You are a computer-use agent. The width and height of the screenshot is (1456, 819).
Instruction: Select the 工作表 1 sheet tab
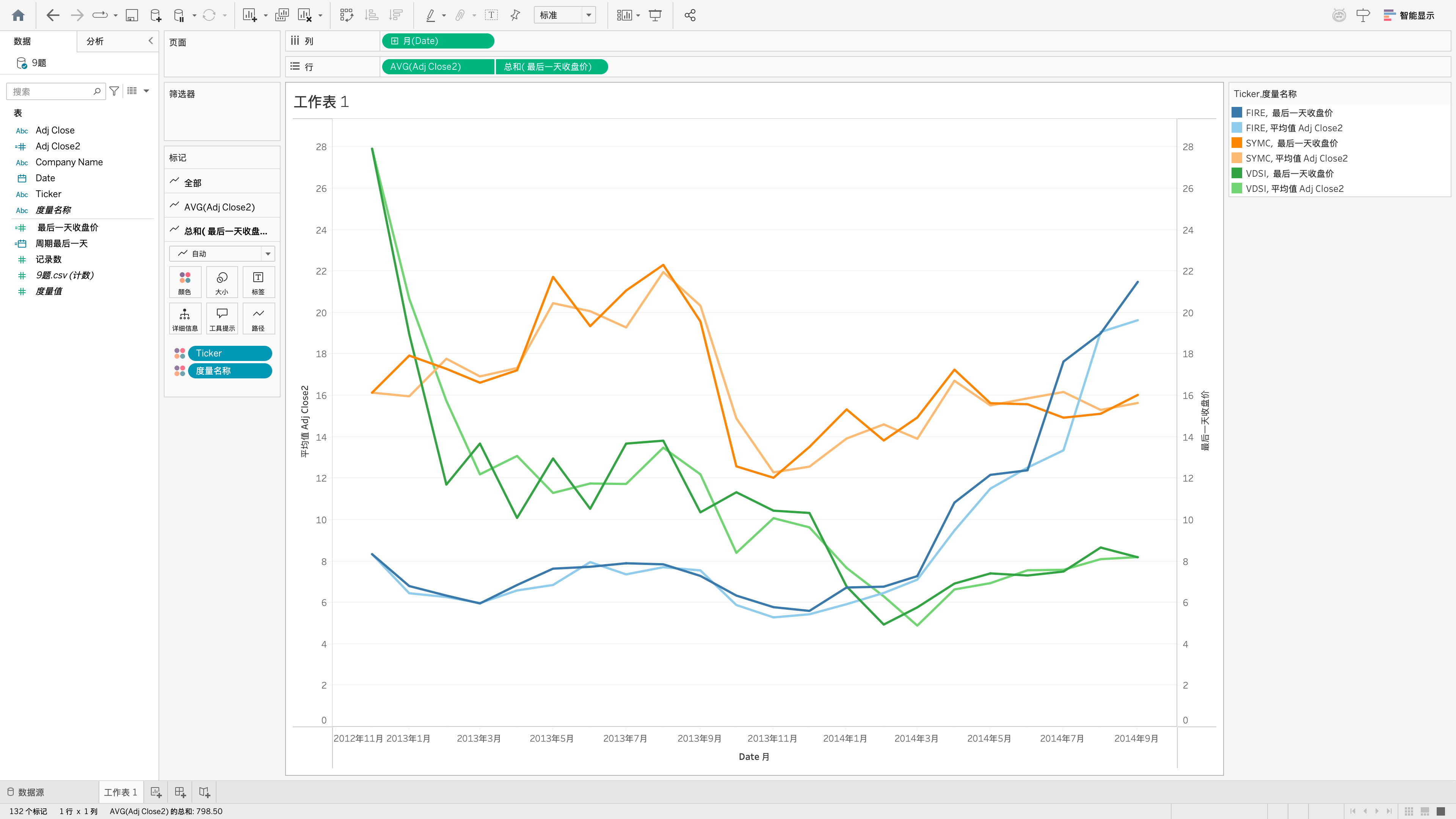click(x=121, y=792)
